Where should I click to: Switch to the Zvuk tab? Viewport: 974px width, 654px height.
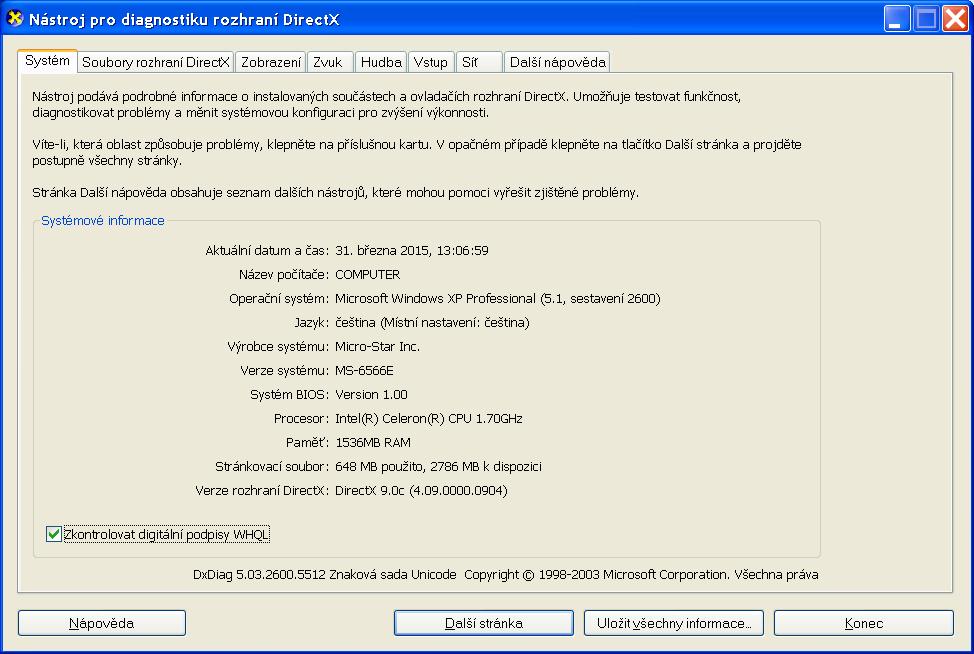(330, 62)
